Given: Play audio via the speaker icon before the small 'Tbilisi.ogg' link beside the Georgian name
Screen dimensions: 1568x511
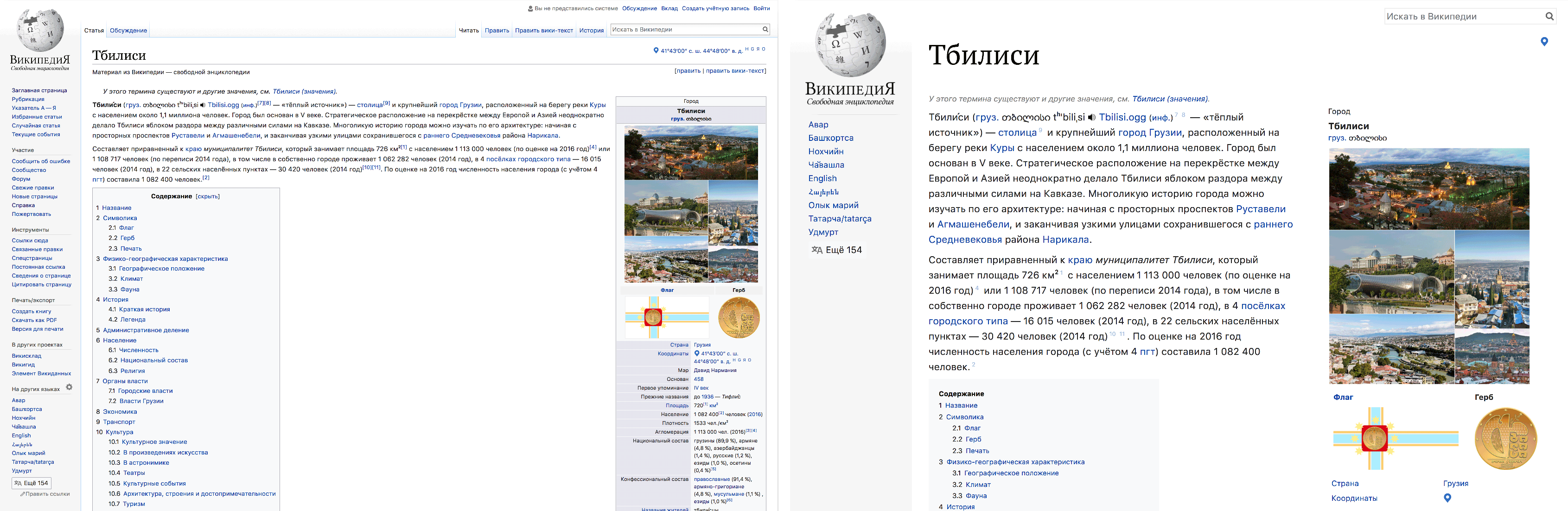Looking at the screenshot, I should [204, 105].
